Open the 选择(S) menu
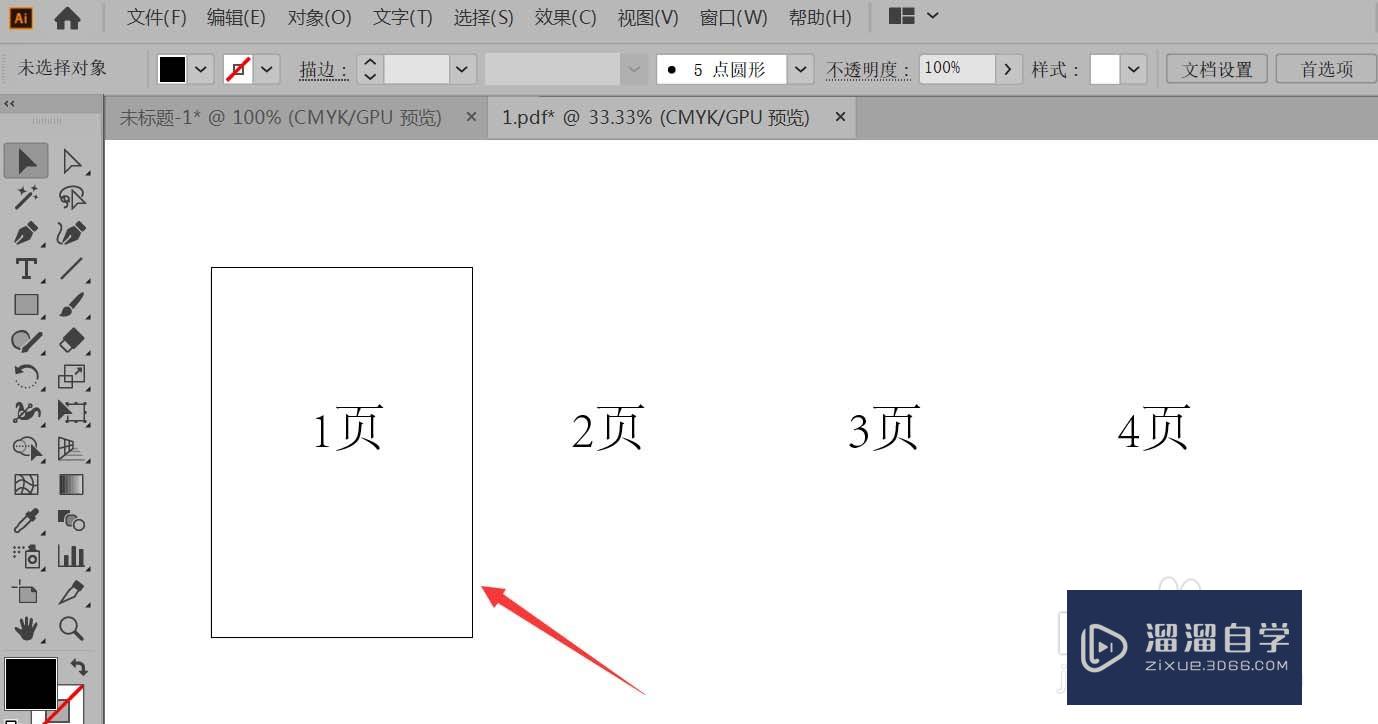1378x724 pixels. pos(483,18)
